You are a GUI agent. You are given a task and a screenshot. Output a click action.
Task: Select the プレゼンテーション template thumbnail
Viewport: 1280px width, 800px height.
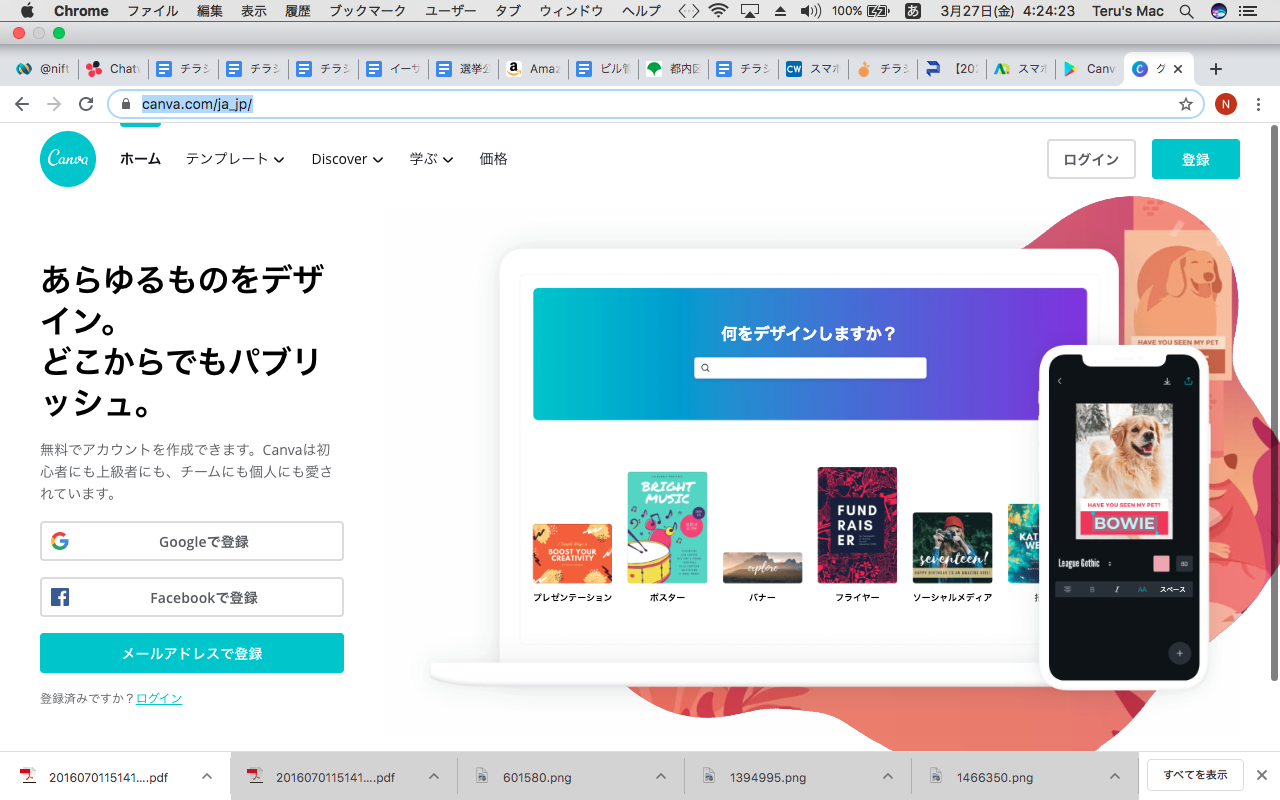[x=572, y=553]
